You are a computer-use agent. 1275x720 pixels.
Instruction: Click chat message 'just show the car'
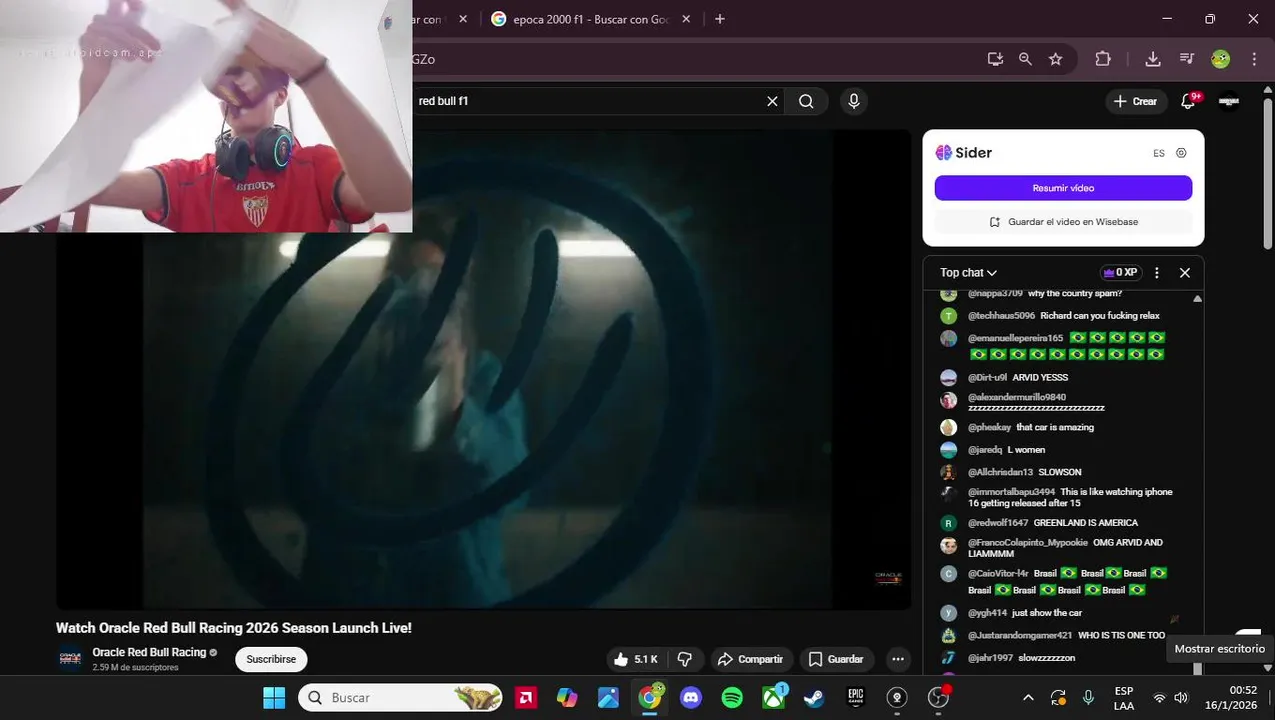coord(1046,613)
